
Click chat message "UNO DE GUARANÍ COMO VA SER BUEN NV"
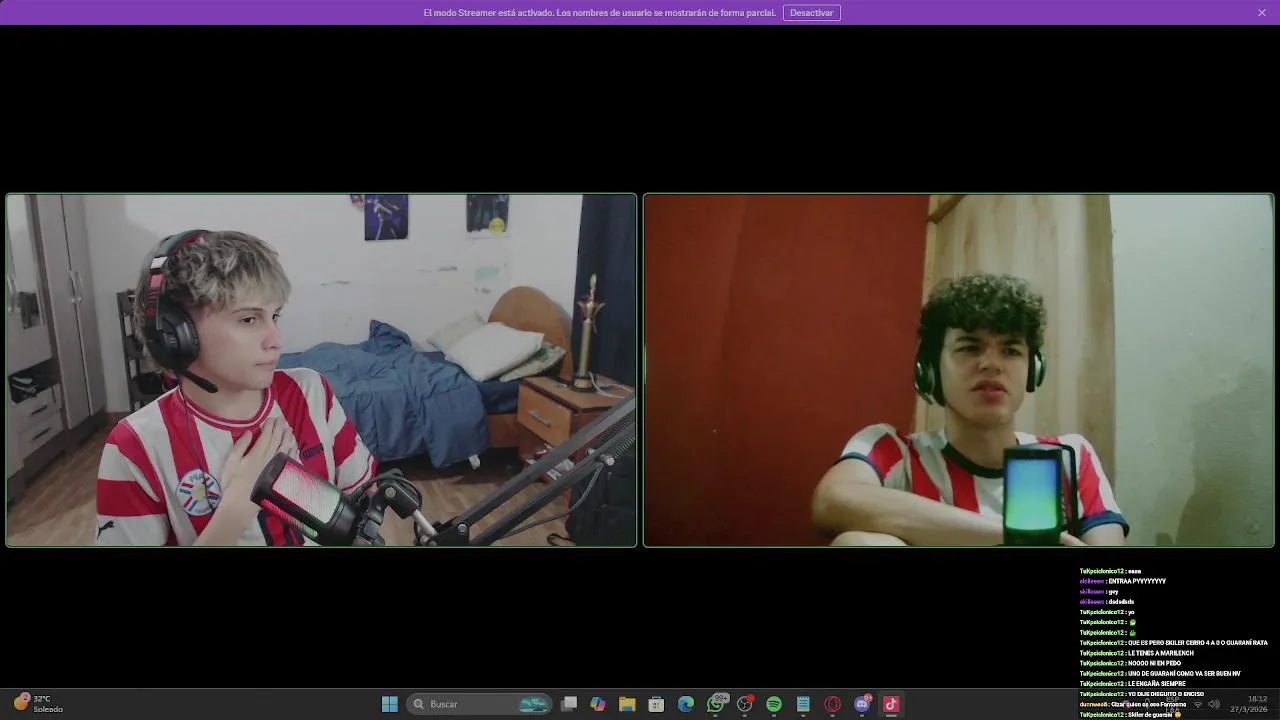(1184, 673)
